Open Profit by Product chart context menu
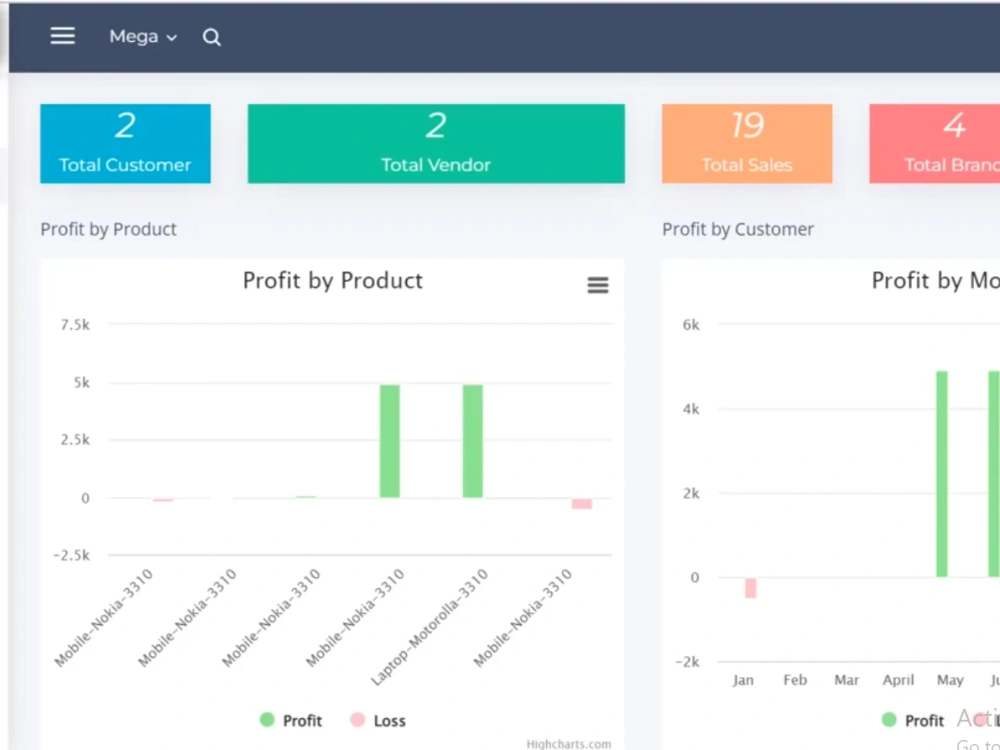This screenshot has width=1000, height=750. [598, 285]
